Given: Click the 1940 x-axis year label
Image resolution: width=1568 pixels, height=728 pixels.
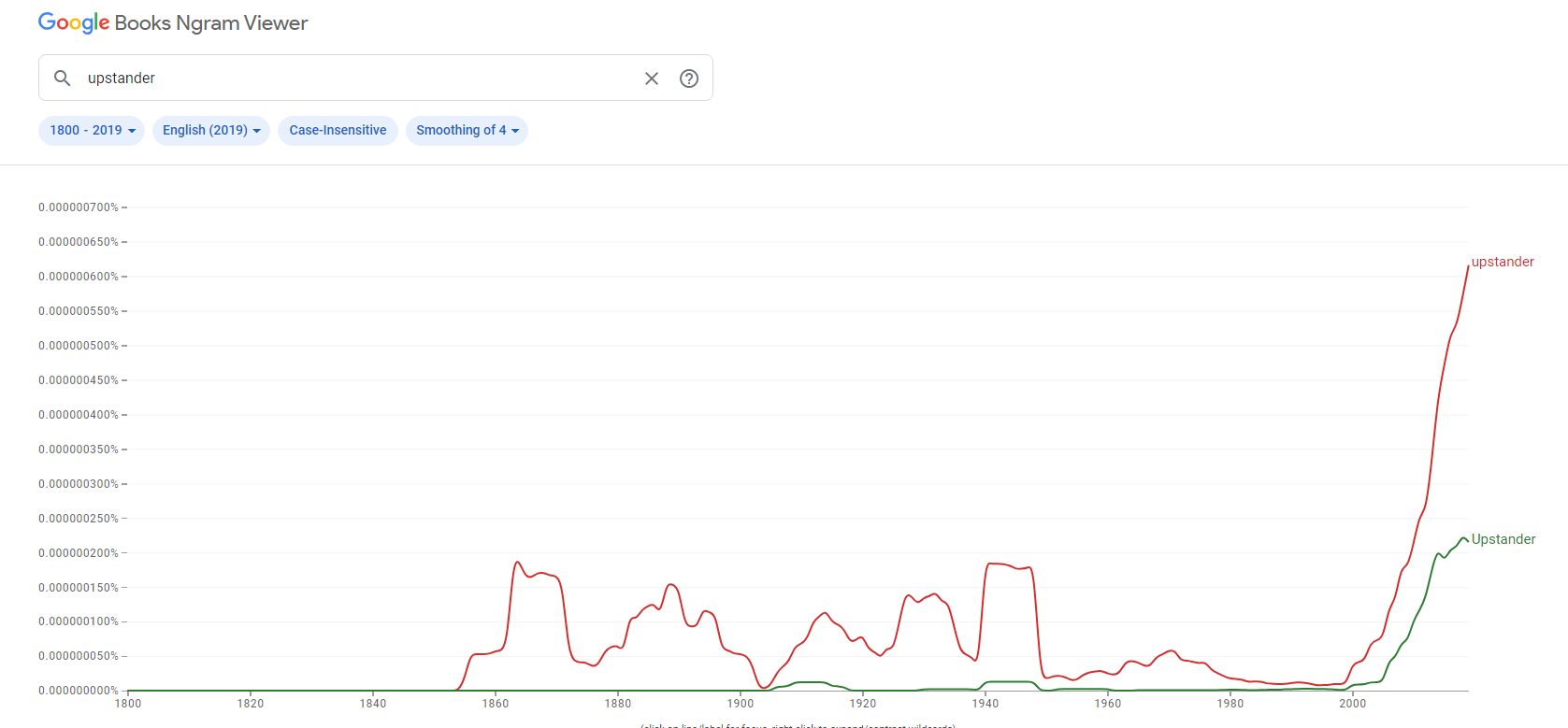Looking at the screenshot, I should (985, 704).
